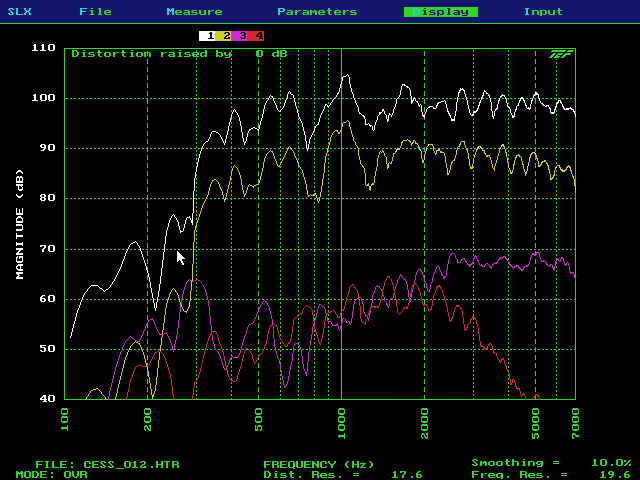
Task: Click the 70 magnitude axis label
Action: click(x=47, y=249)
